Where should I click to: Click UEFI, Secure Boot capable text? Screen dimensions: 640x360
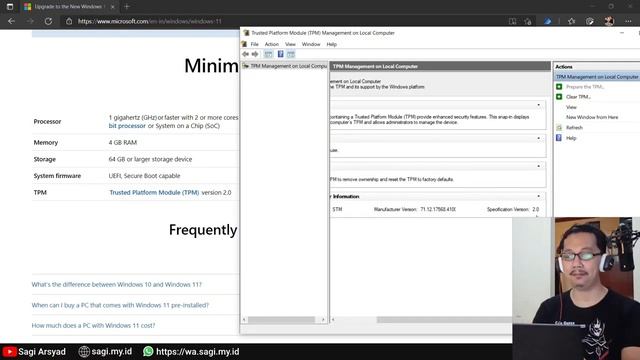pyautogui.click(x=144, y=176)
